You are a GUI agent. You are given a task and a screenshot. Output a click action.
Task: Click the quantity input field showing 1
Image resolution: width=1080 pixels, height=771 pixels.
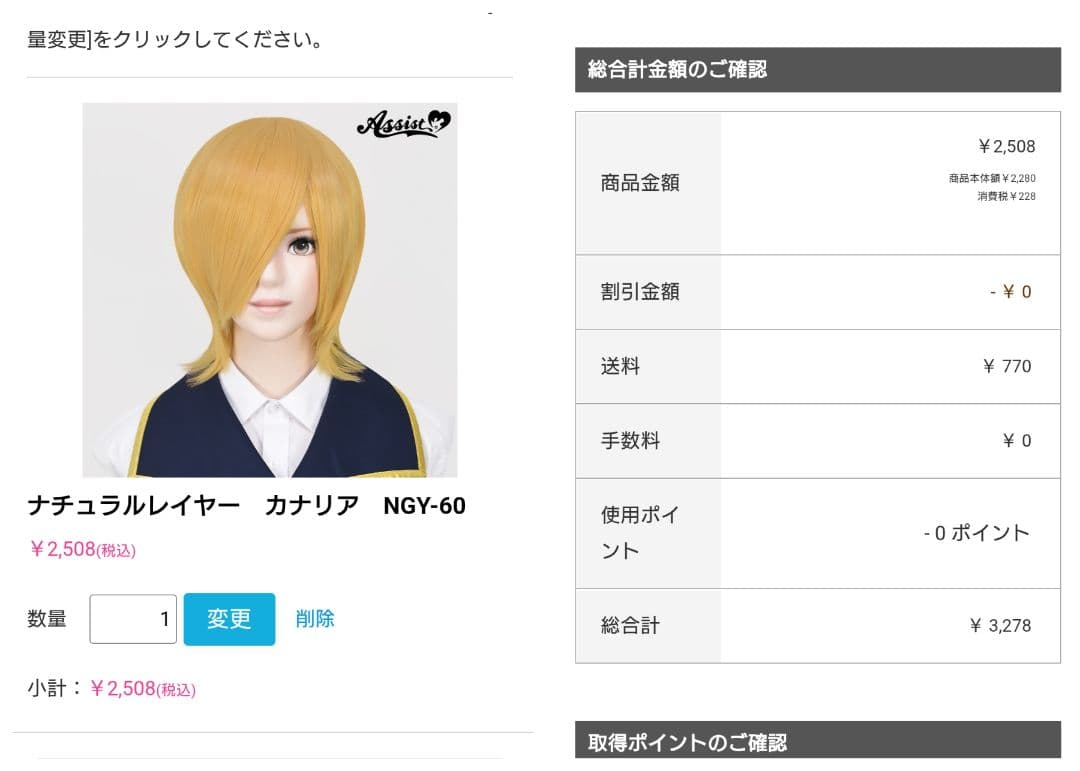coord(133,619)
